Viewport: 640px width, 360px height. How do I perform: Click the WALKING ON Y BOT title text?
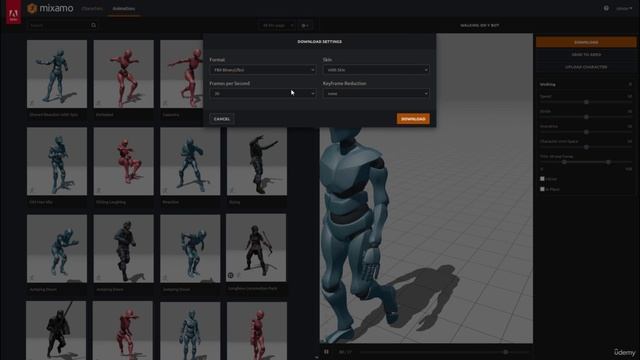pos(480,25)
